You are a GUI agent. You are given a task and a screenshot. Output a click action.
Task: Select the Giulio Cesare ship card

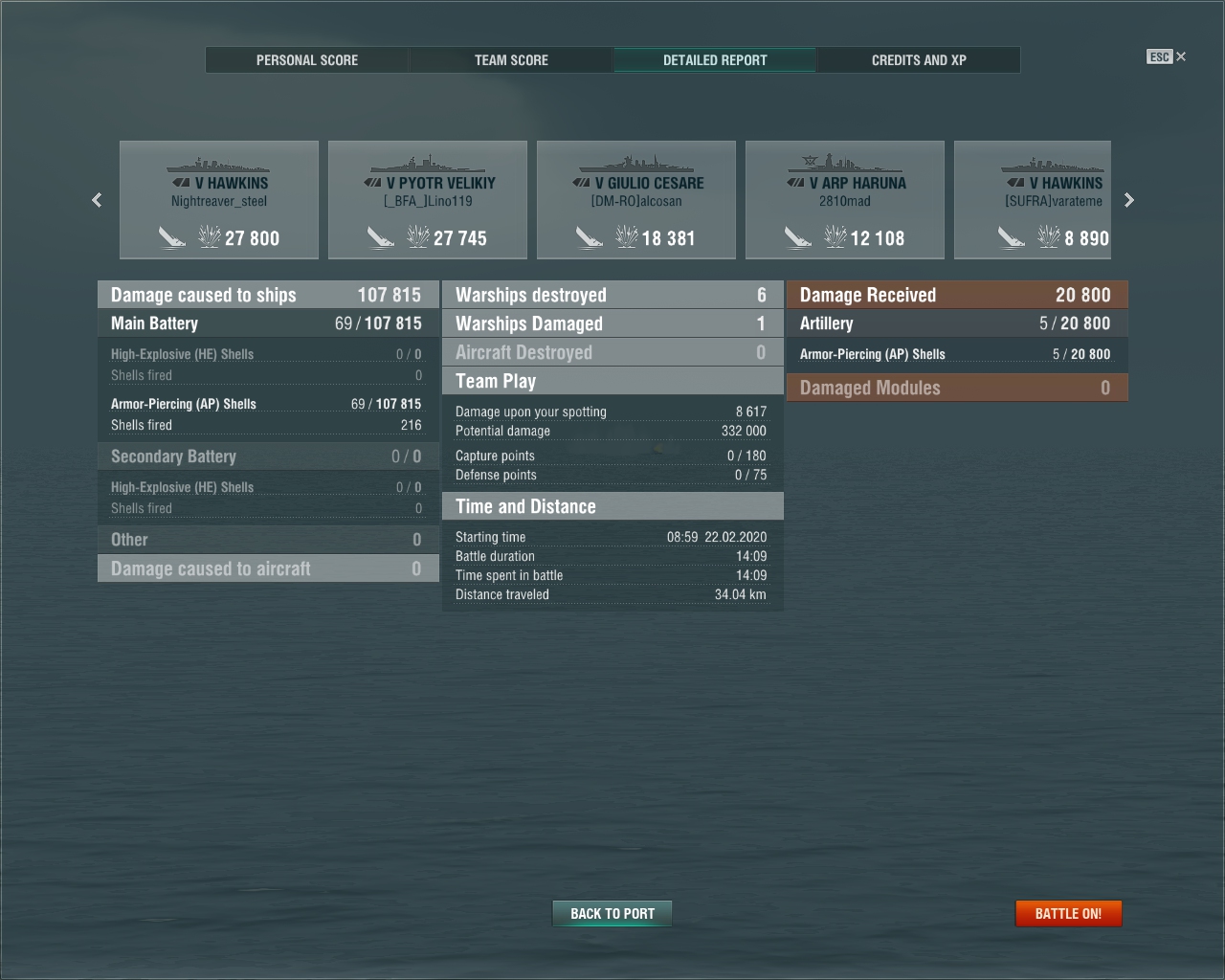coord(636,200)
